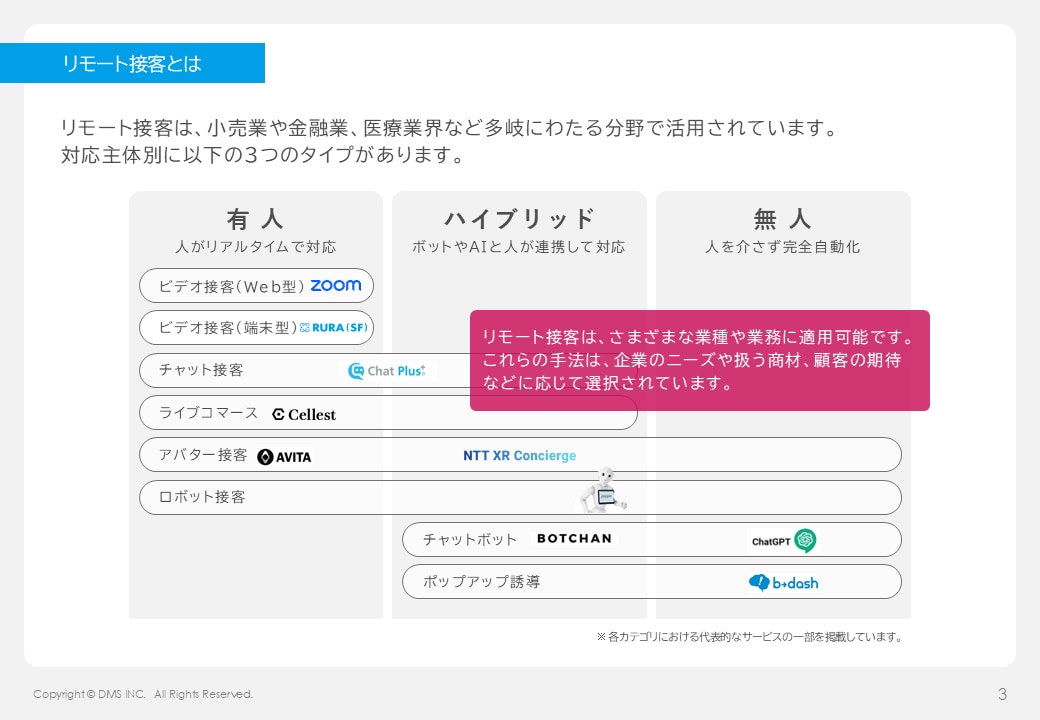Click the 無人 column heading
This screenshot has width=1040, height=720.
click(x=782, y=219)
